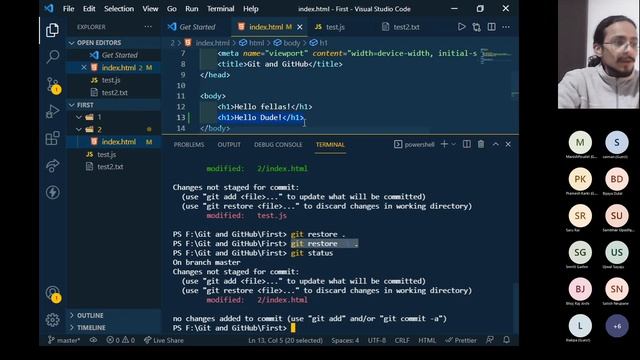Split the terminal panel
Screen dimensions: 640x360
tap(467, 144)
